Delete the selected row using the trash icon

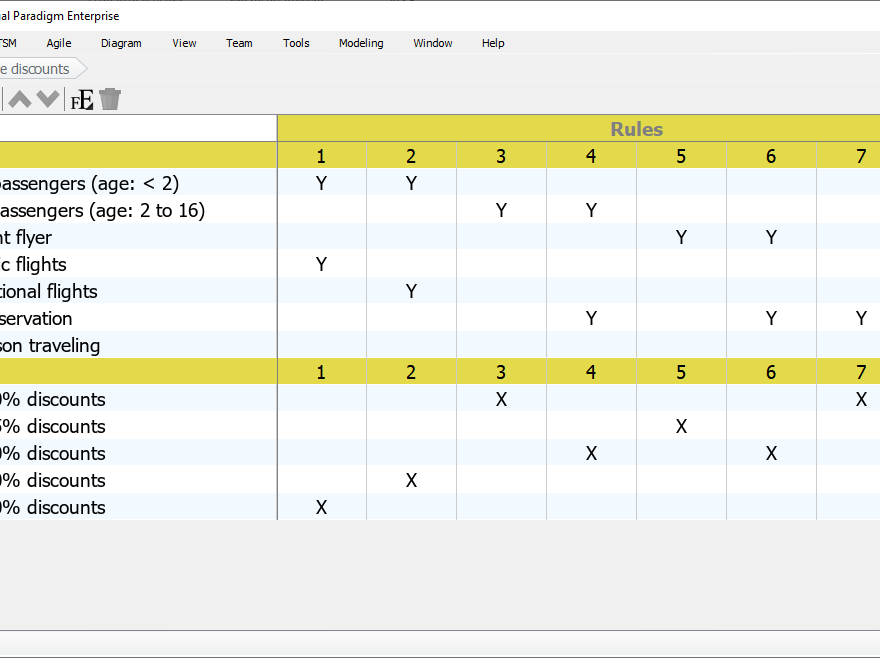[x=110, y=99]
